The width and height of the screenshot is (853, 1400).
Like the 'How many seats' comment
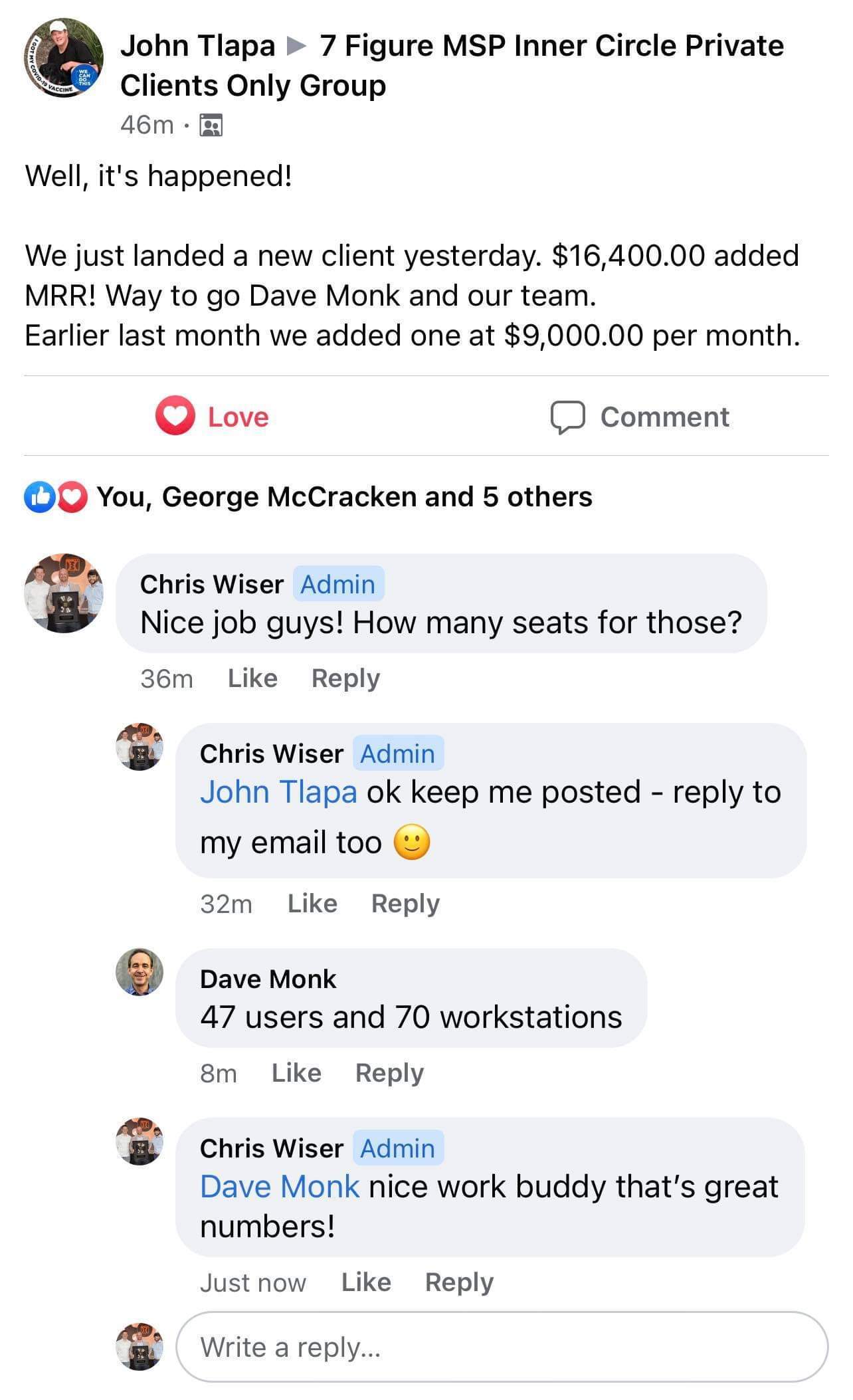click(x=252, y=678)
